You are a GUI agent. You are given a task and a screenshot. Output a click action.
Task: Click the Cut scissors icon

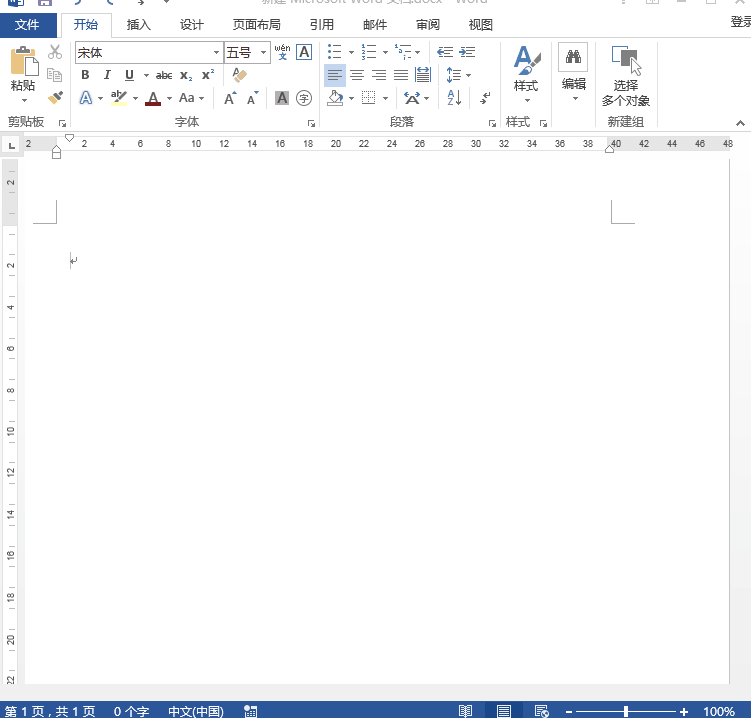55,52
